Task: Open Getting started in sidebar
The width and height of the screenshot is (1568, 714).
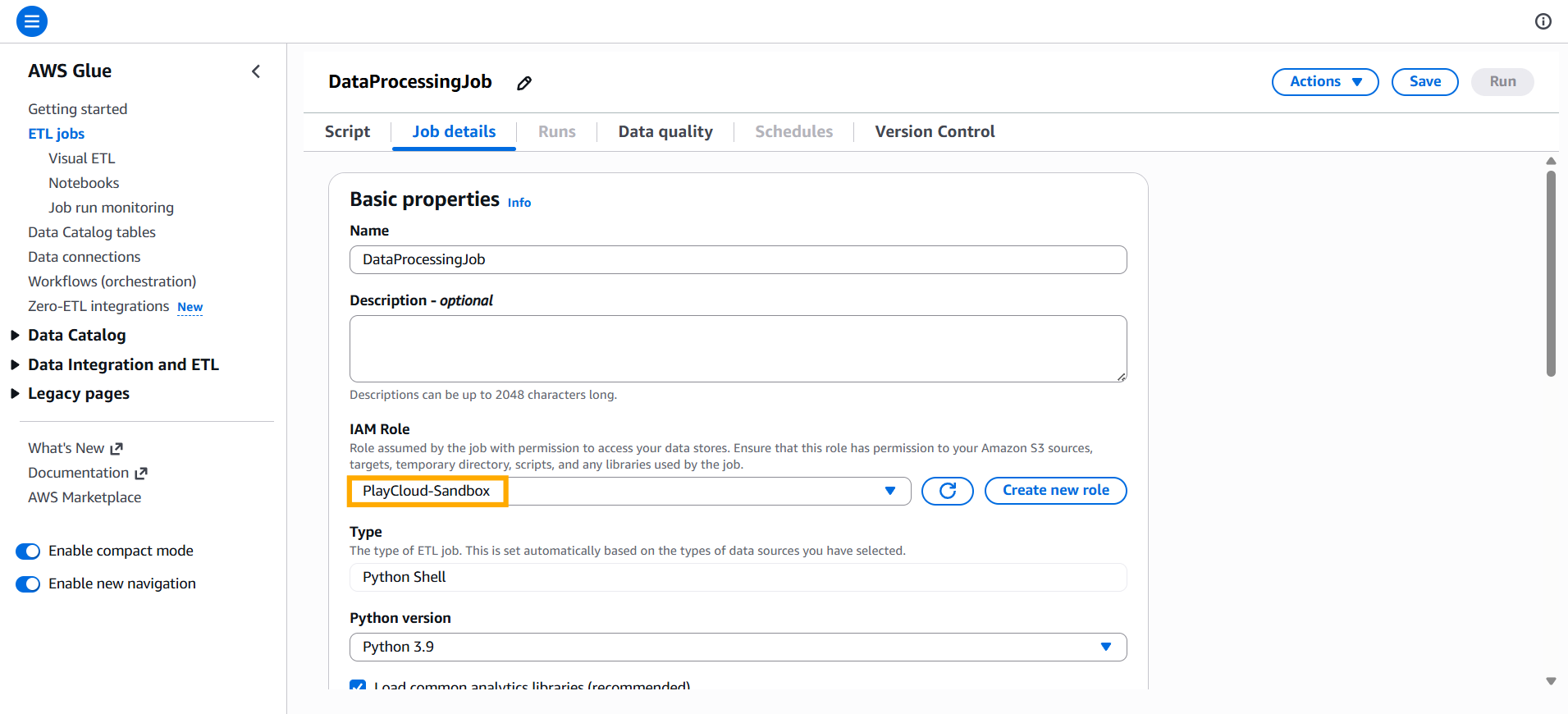Action: coord(78,109)
